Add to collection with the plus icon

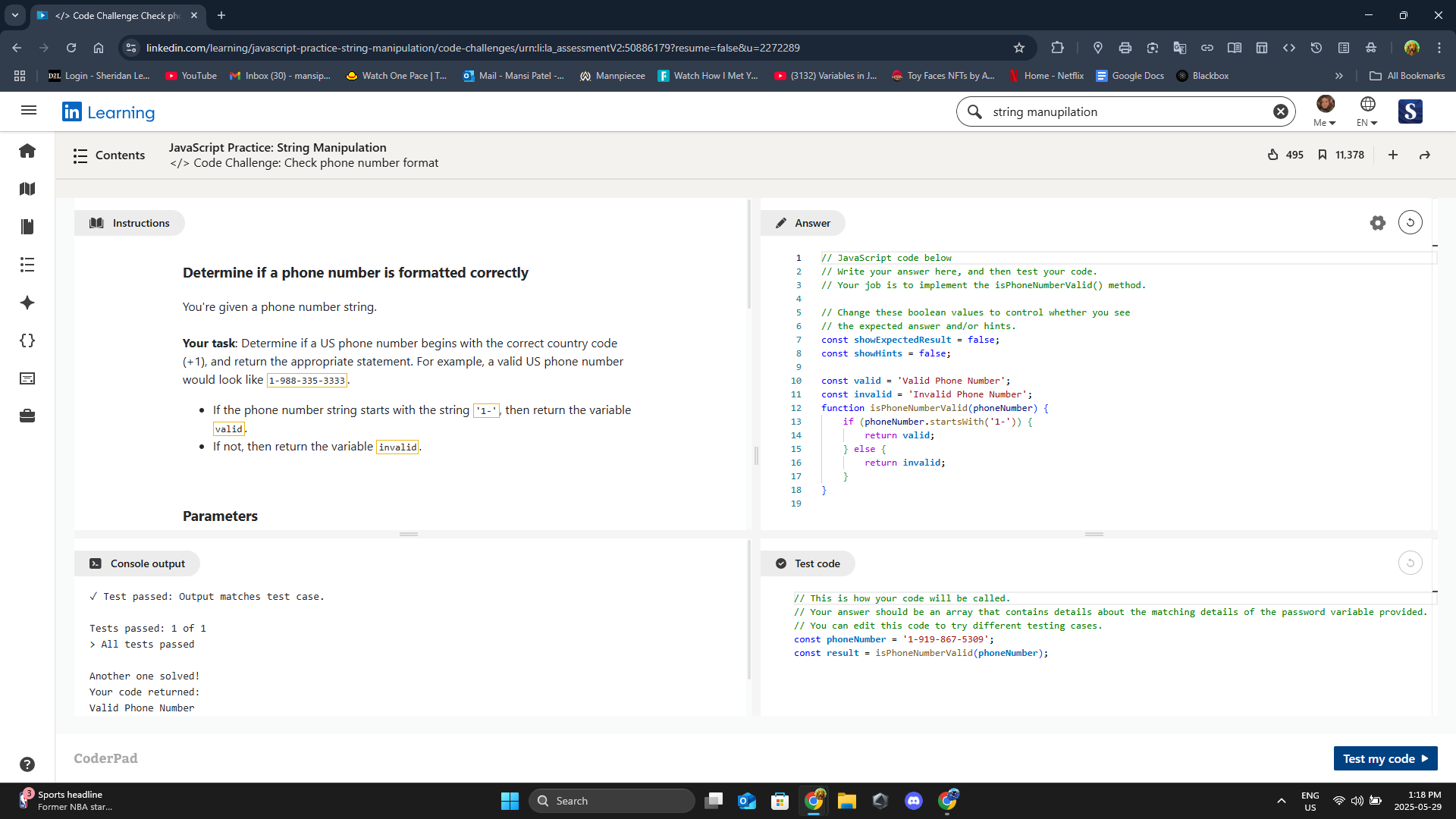tap(1393, 155)
